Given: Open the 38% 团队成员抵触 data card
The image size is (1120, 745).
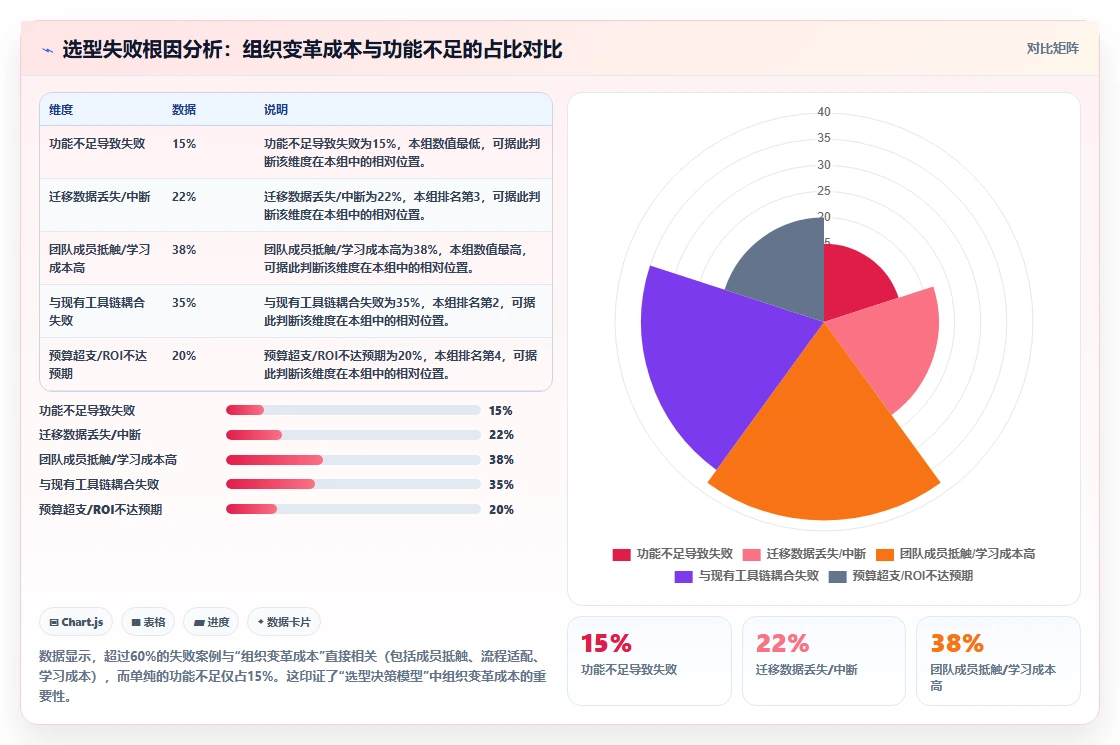Looking at the screenshot, I should 998,661.
